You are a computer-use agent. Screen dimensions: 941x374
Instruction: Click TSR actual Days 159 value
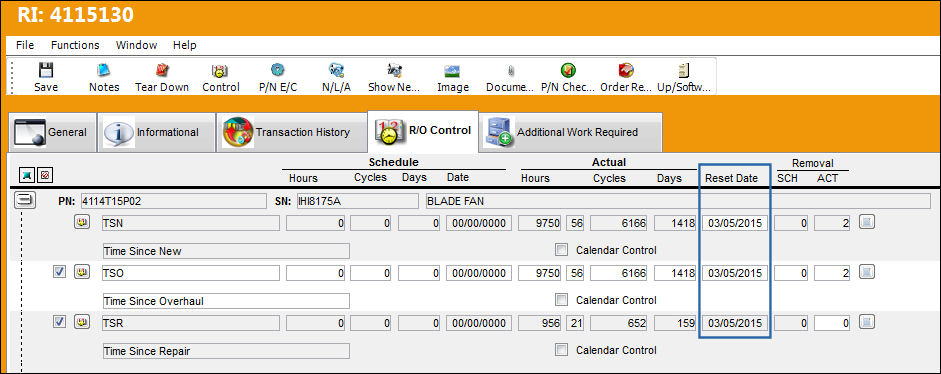coord(675,323)
